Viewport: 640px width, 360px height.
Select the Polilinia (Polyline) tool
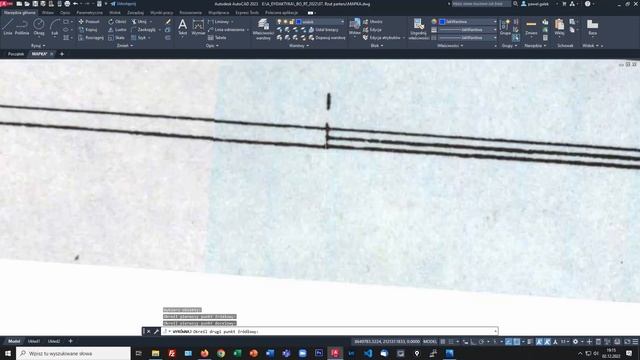[x=22, y=27]
